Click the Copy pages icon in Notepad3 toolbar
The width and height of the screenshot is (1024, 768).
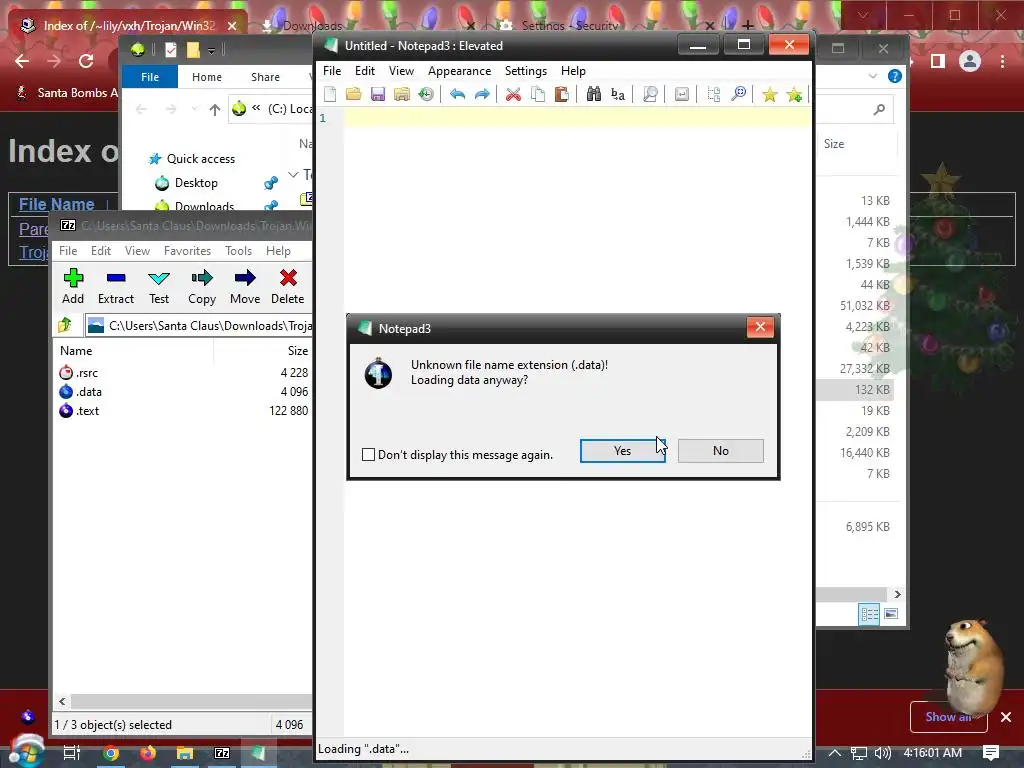[x=537, y=94]
